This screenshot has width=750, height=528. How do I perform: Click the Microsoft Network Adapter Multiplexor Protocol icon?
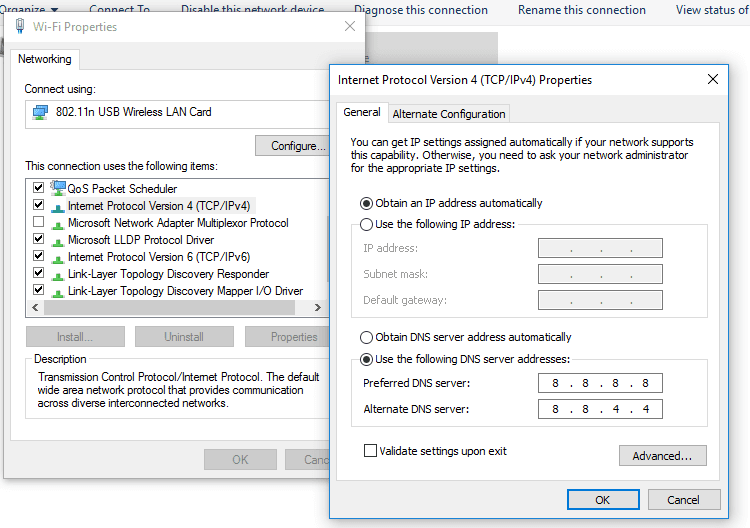[x=58, y=225]
